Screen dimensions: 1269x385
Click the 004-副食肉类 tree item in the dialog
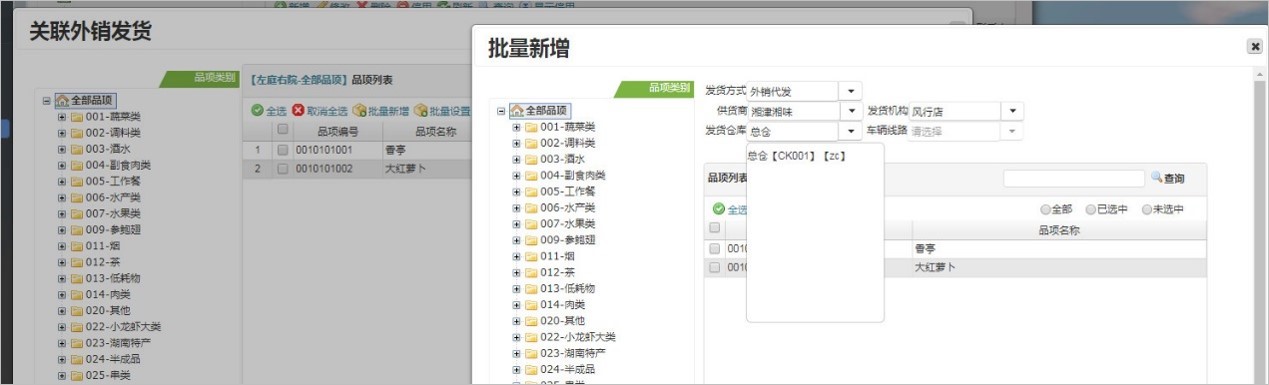click(573, 175)
